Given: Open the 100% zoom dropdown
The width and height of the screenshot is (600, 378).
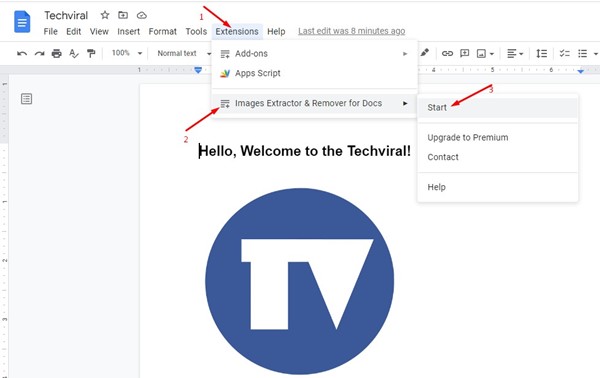Looking at the screenshot, I should (x=127, y=53).
